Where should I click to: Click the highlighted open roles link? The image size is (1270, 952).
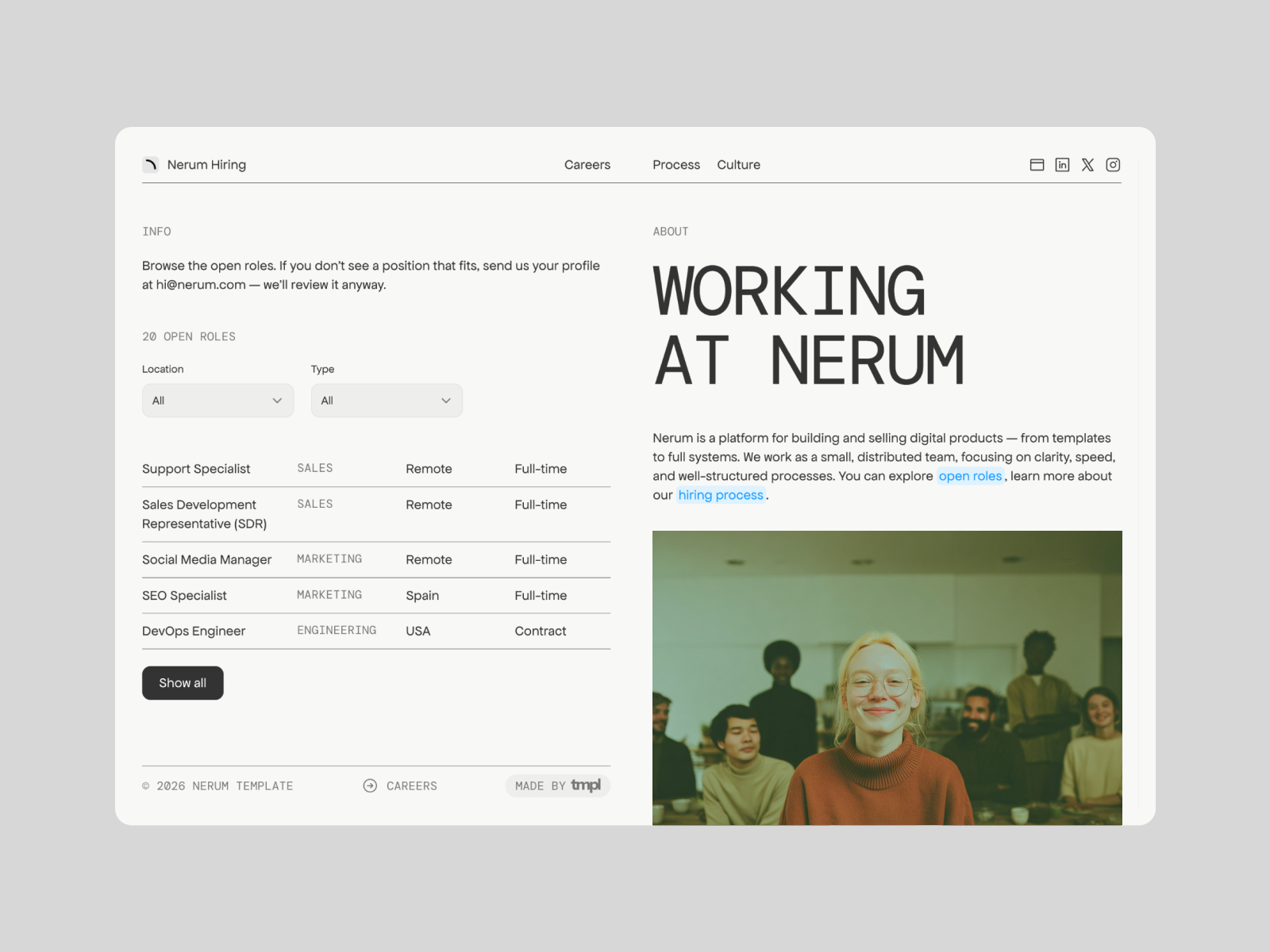[x=970, y=476]
